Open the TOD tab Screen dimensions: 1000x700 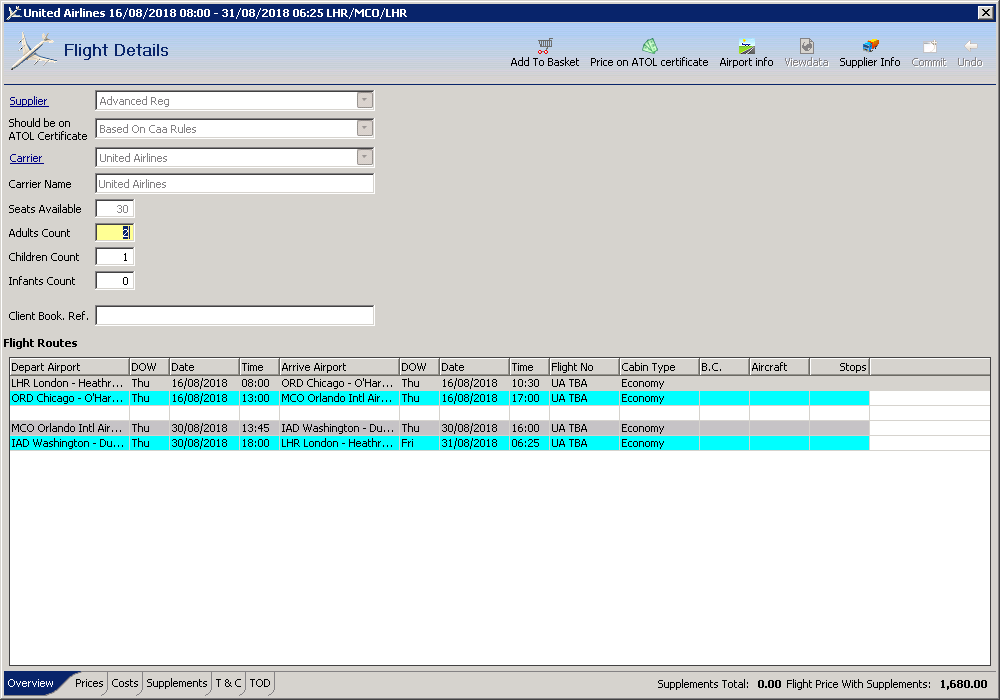(x=260, y=683)
